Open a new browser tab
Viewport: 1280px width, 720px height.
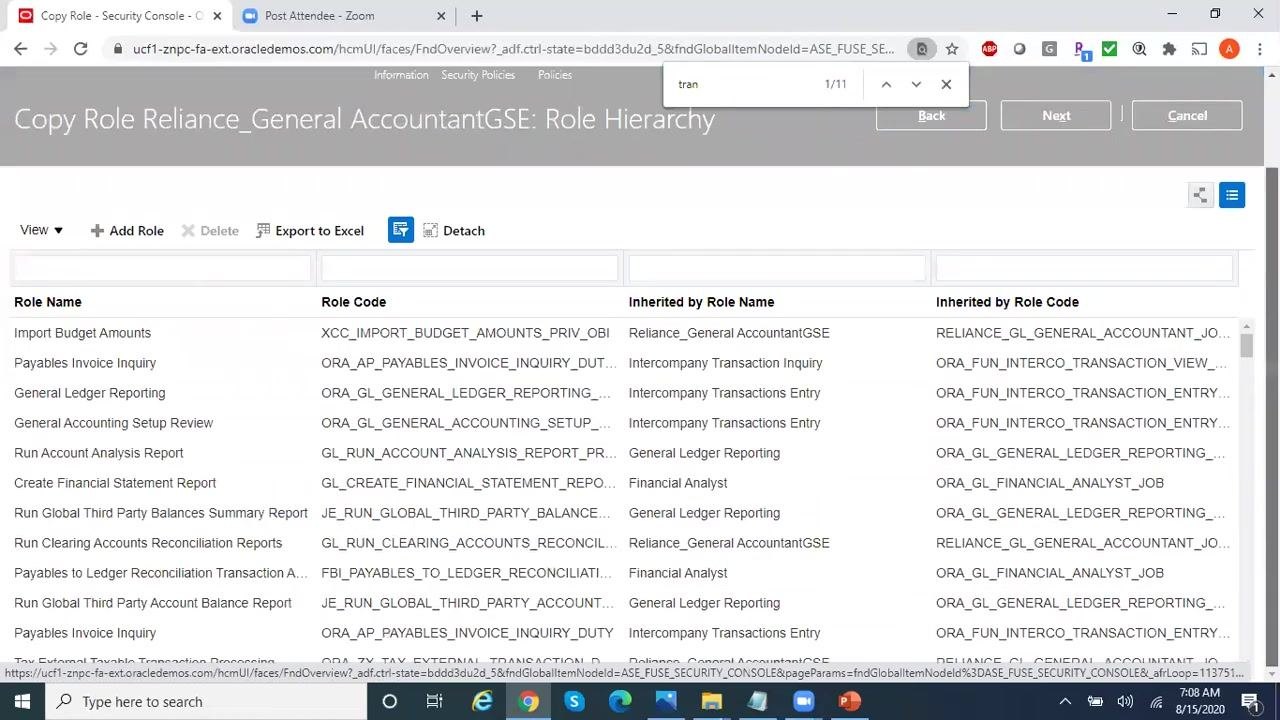pyautogui.click(x=477, y=16)
